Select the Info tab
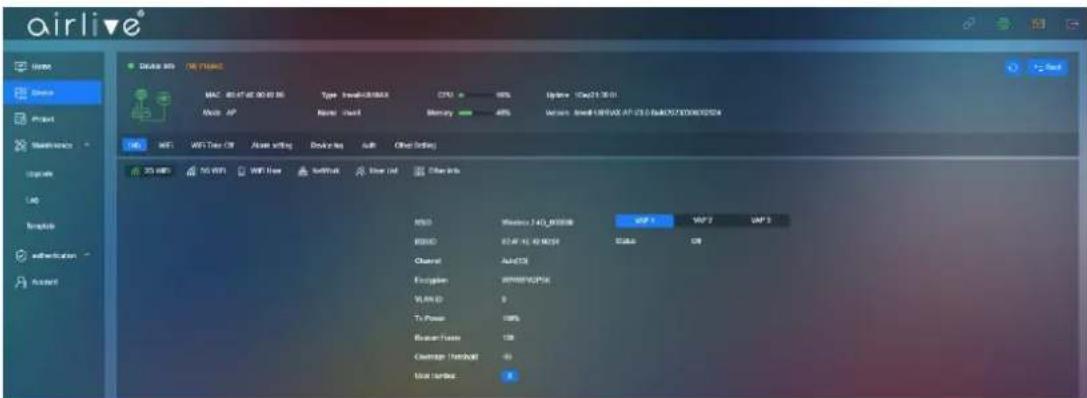 pos(134,145)
